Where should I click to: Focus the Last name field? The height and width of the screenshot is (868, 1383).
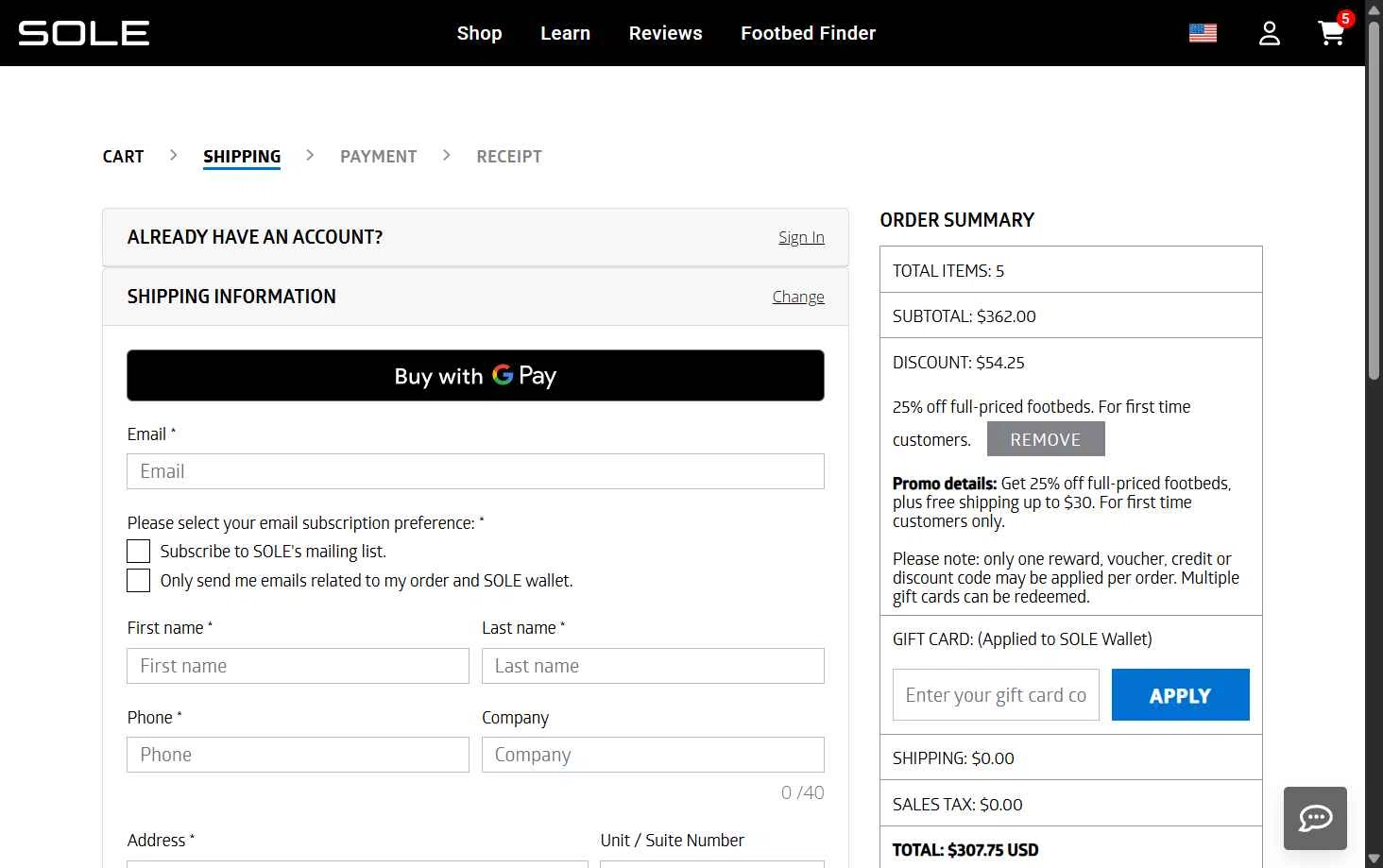coord(653,666)
